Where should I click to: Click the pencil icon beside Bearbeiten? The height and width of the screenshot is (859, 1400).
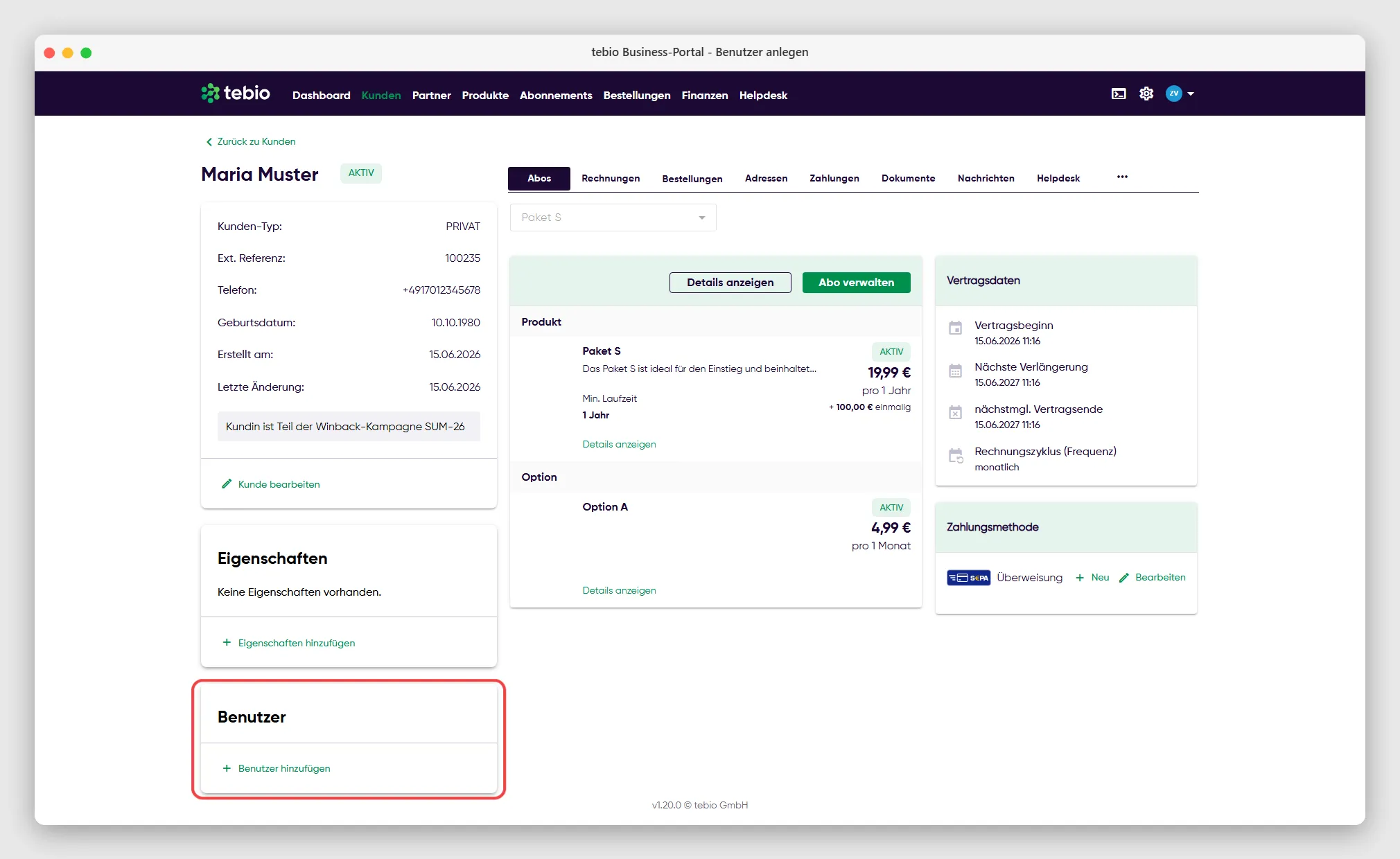1124,578
